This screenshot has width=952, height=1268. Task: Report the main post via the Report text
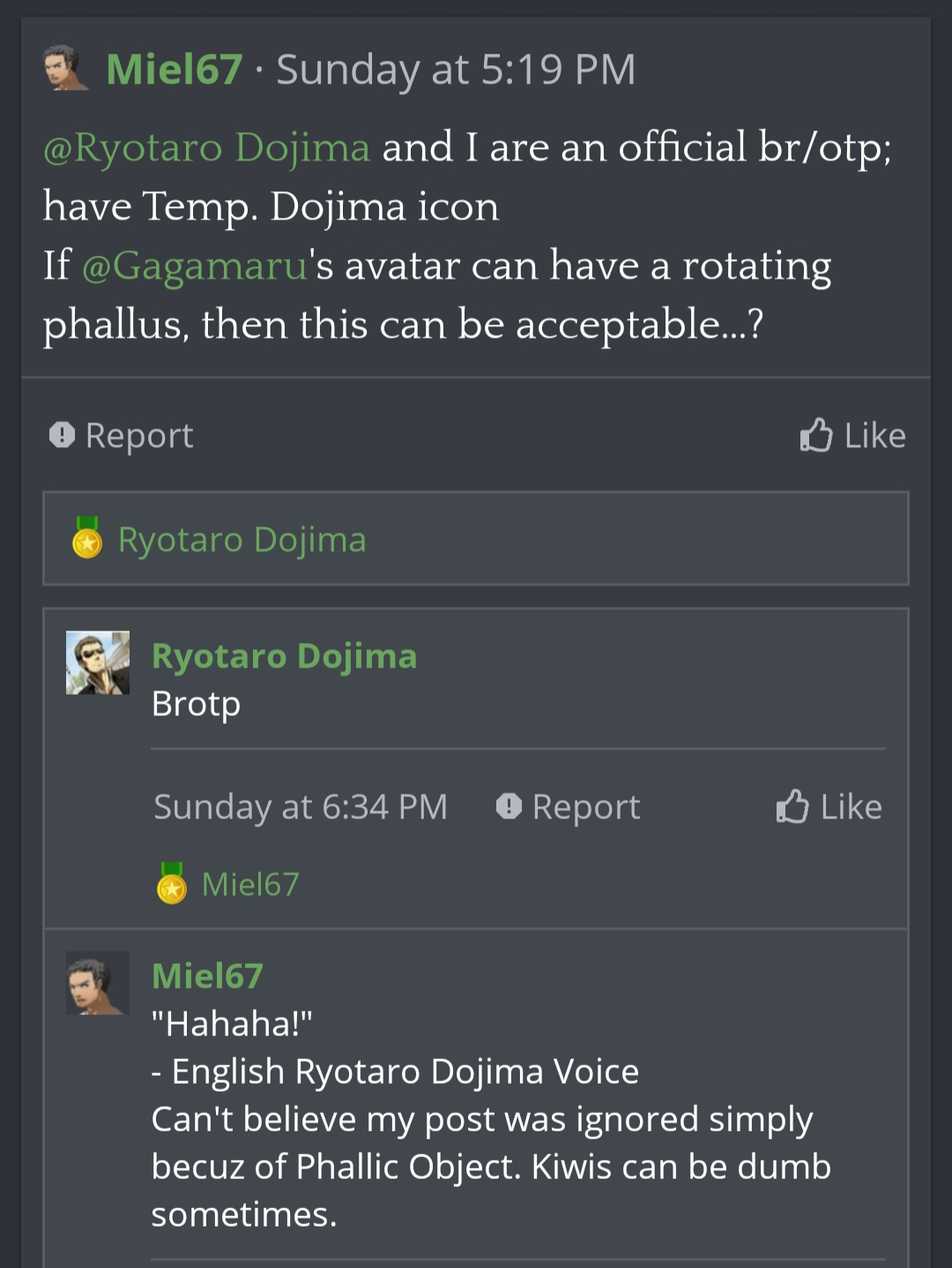(x=139, y=436)
